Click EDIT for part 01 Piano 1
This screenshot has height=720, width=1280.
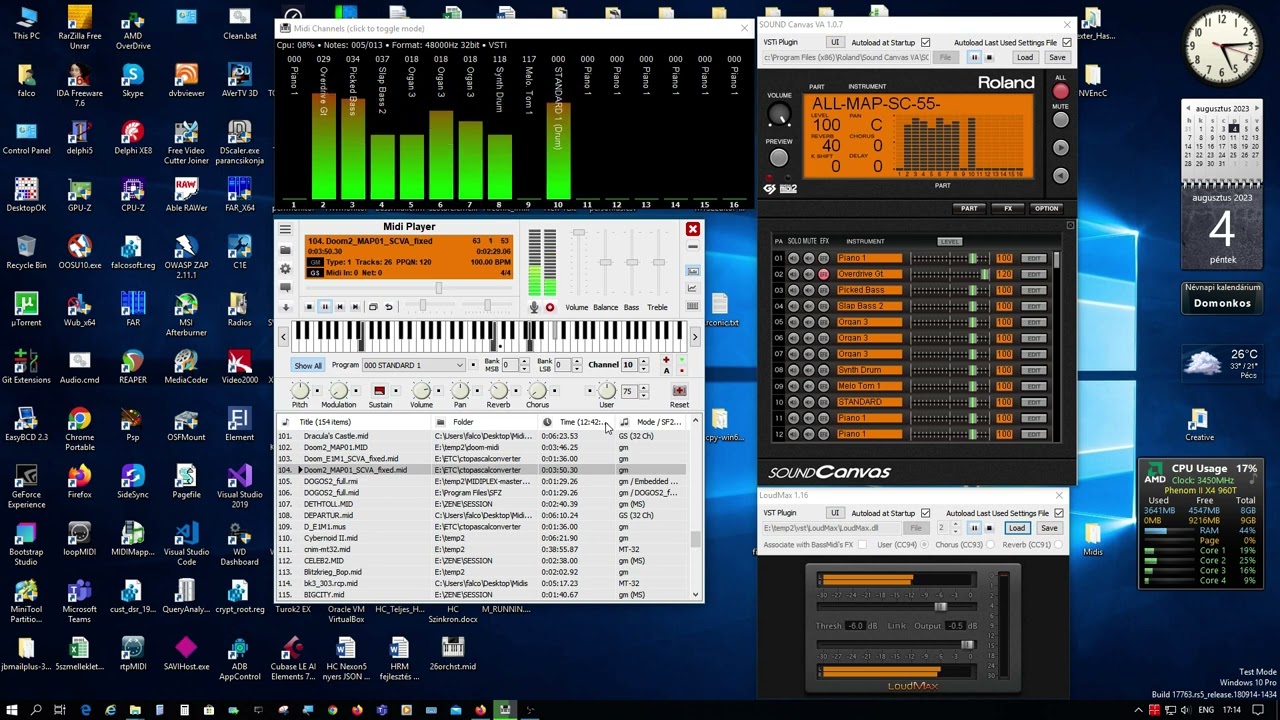1033,258
